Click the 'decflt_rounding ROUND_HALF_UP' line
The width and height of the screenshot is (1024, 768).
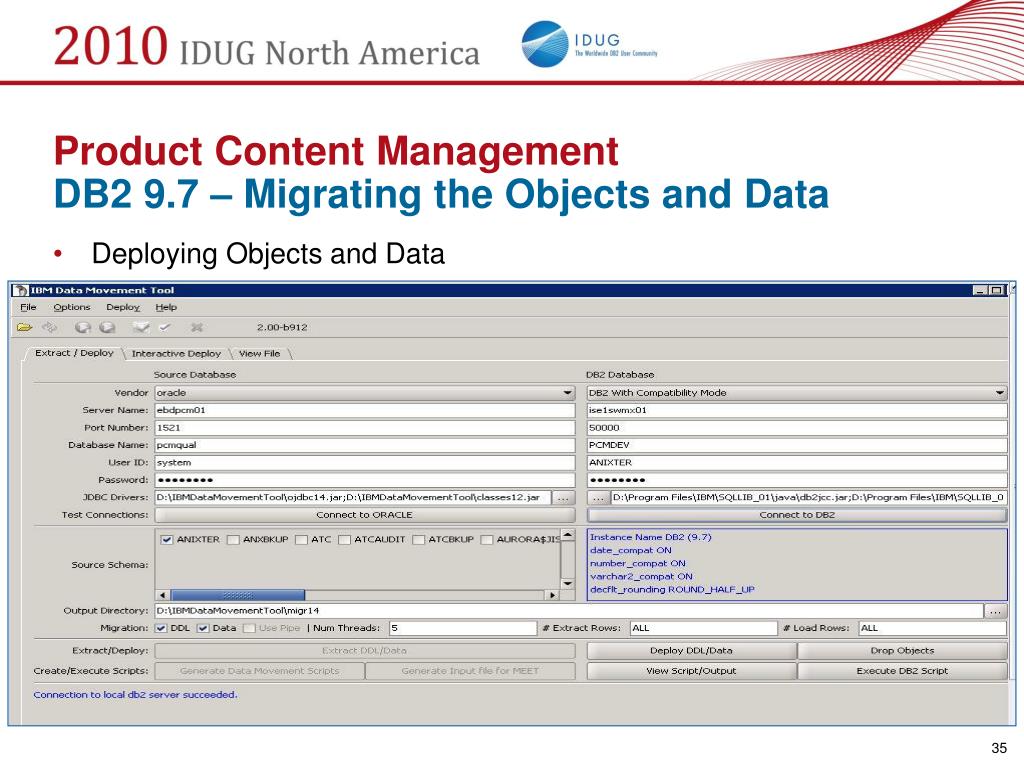click(x=672, y=589)
